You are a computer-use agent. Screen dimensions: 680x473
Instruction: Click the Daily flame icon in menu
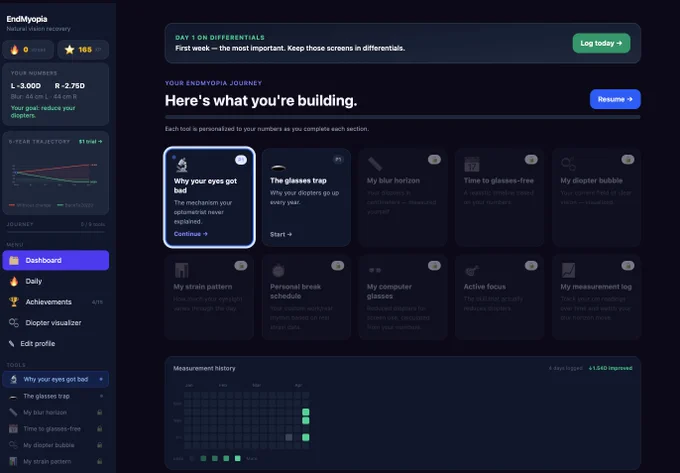pyautogui.click(x=14, y=281)
